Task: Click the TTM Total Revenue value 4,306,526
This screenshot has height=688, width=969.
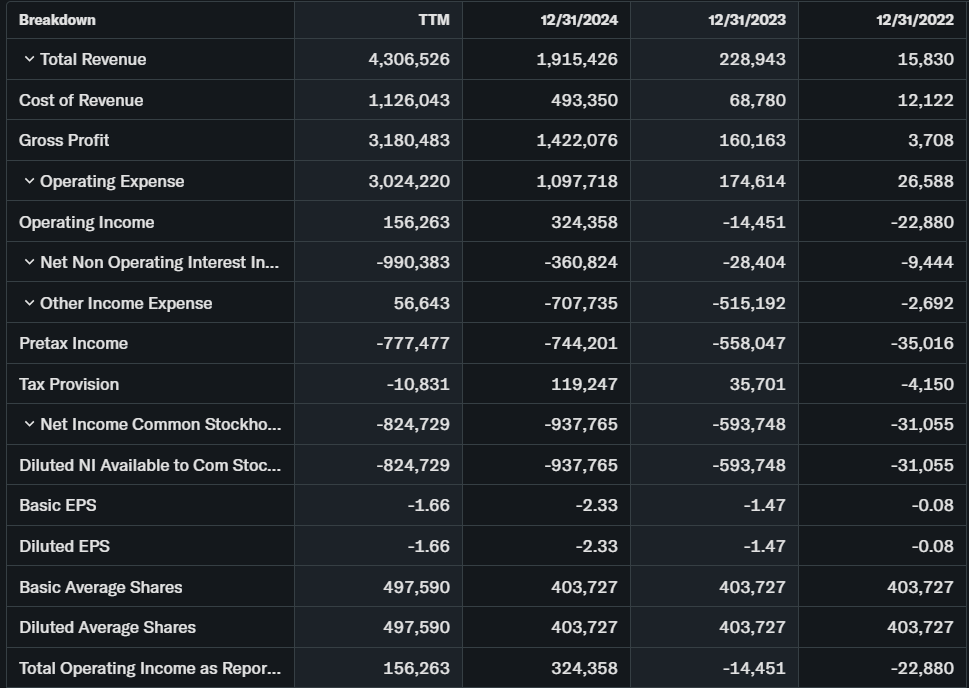Action: pos(408,60)
